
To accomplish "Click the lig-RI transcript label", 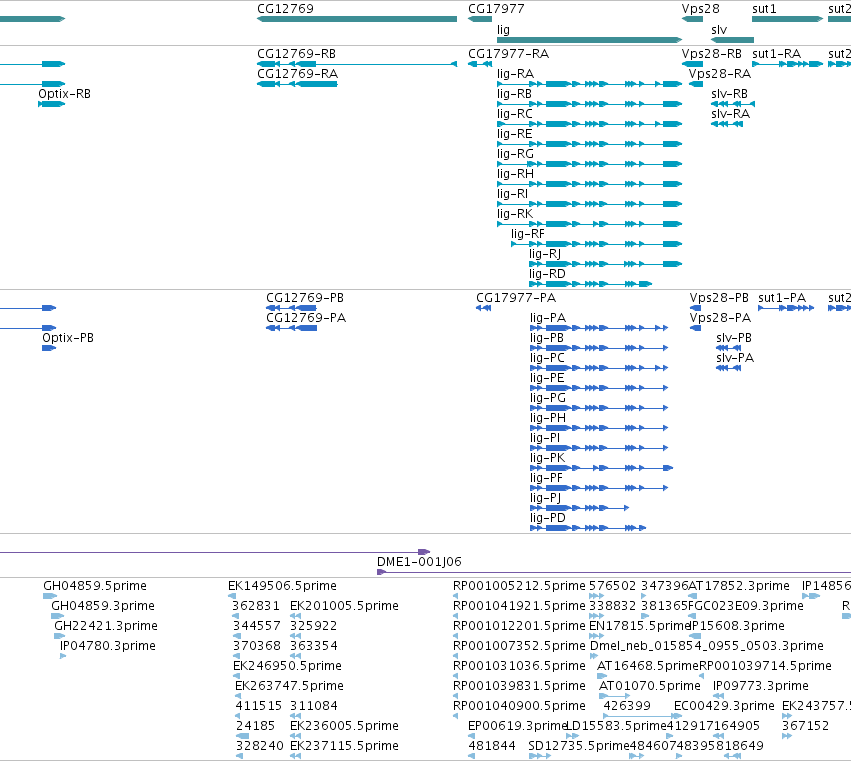I will click(512, 194).
